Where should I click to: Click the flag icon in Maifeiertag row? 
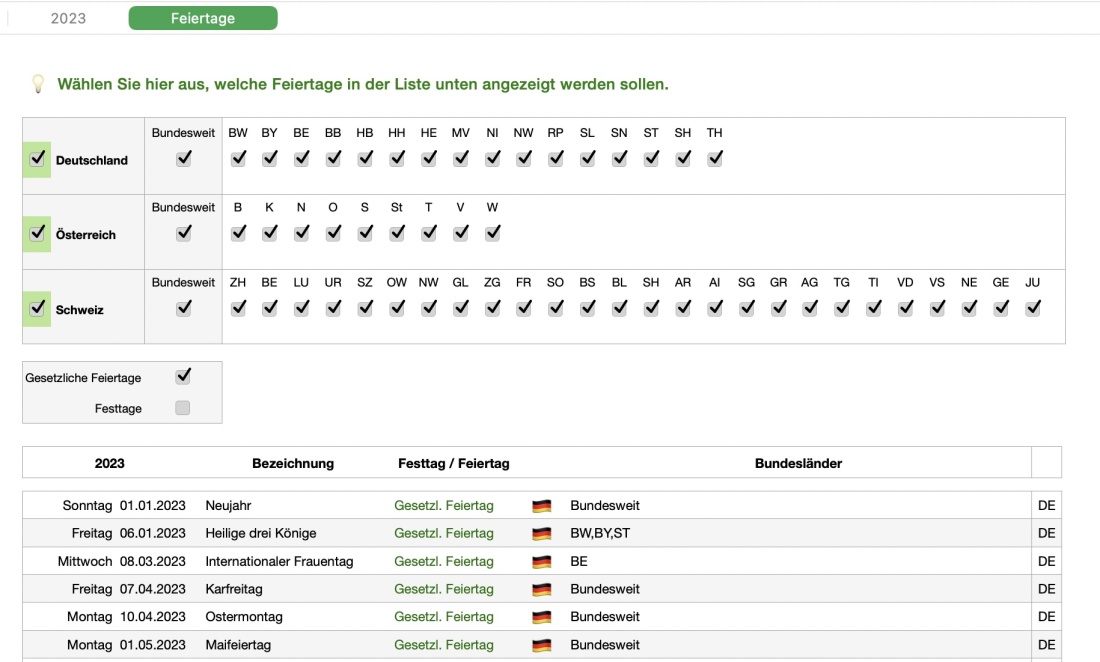click(542, 646)
